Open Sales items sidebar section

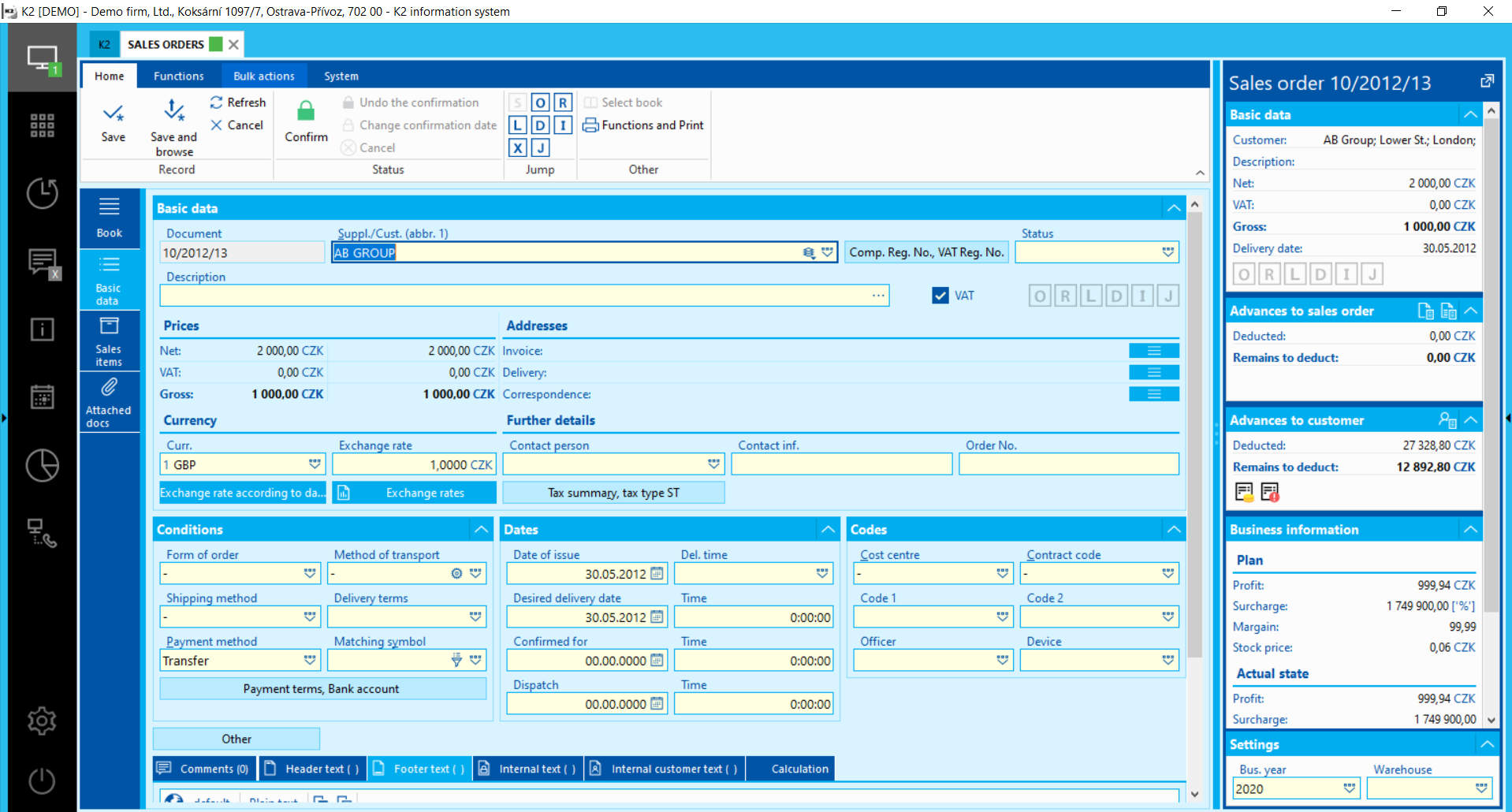click(x=110, y=341)
